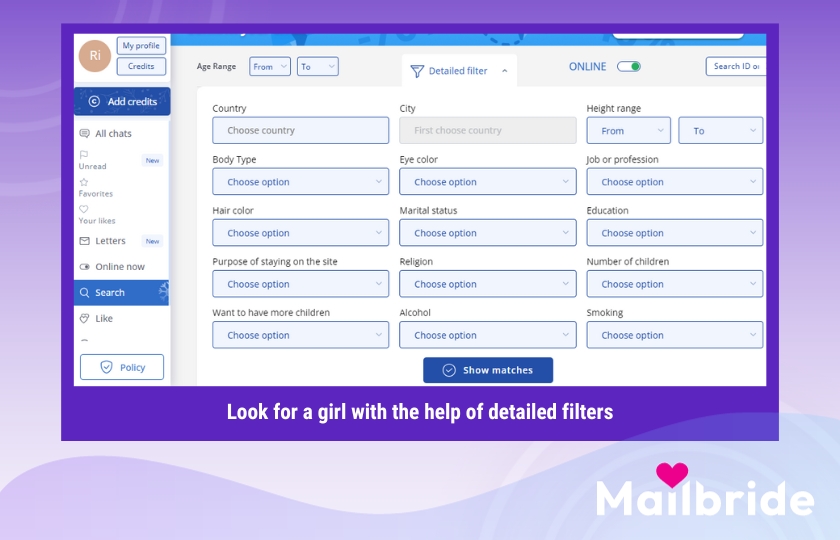Open Letters in the sidebar

(x=121, y=241)
